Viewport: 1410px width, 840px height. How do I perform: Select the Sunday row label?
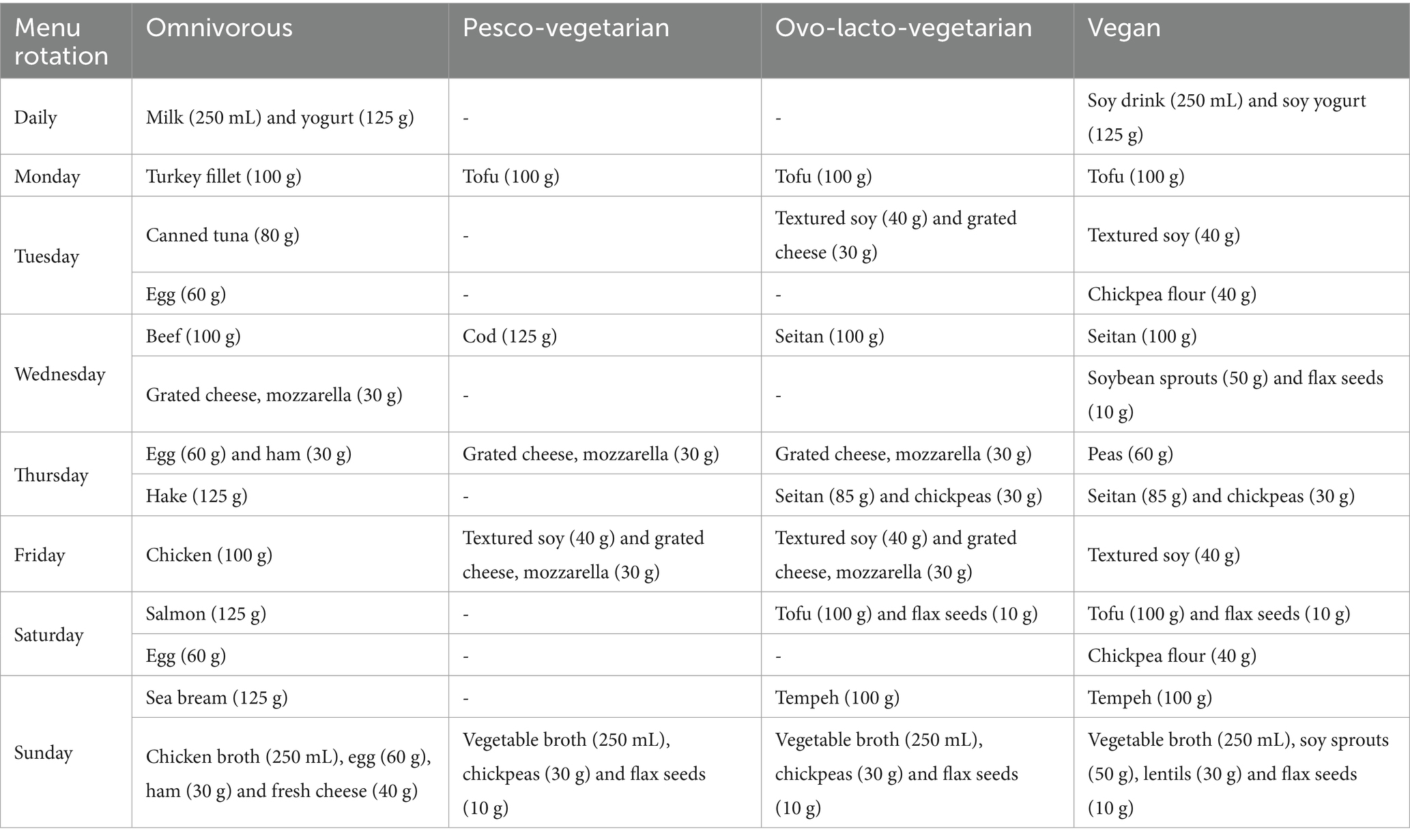click(43, 753)
